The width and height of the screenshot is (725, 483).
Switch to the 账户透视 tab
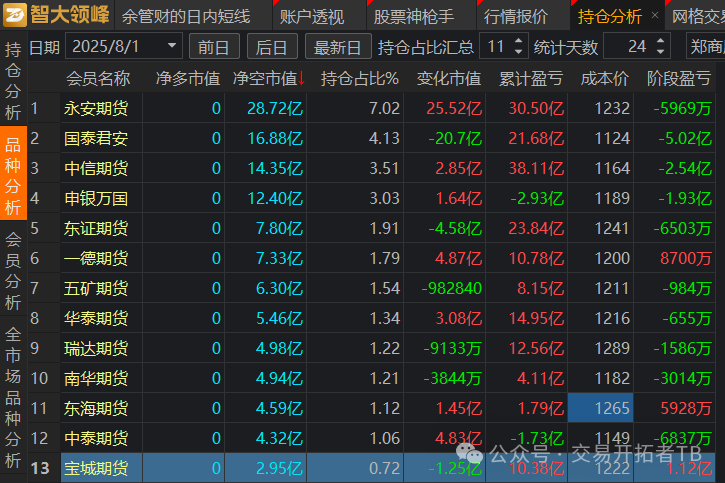coord(312,17)
